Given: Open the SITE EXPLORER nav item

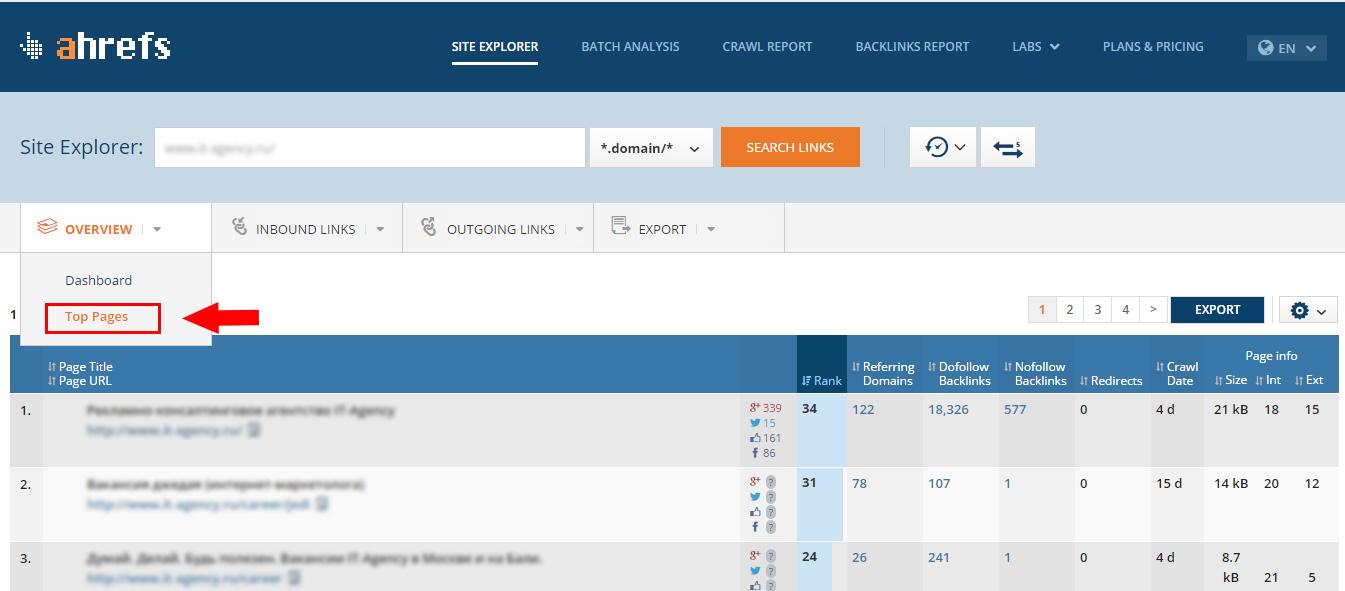Looking at the screenshot, I should point(495,46).
